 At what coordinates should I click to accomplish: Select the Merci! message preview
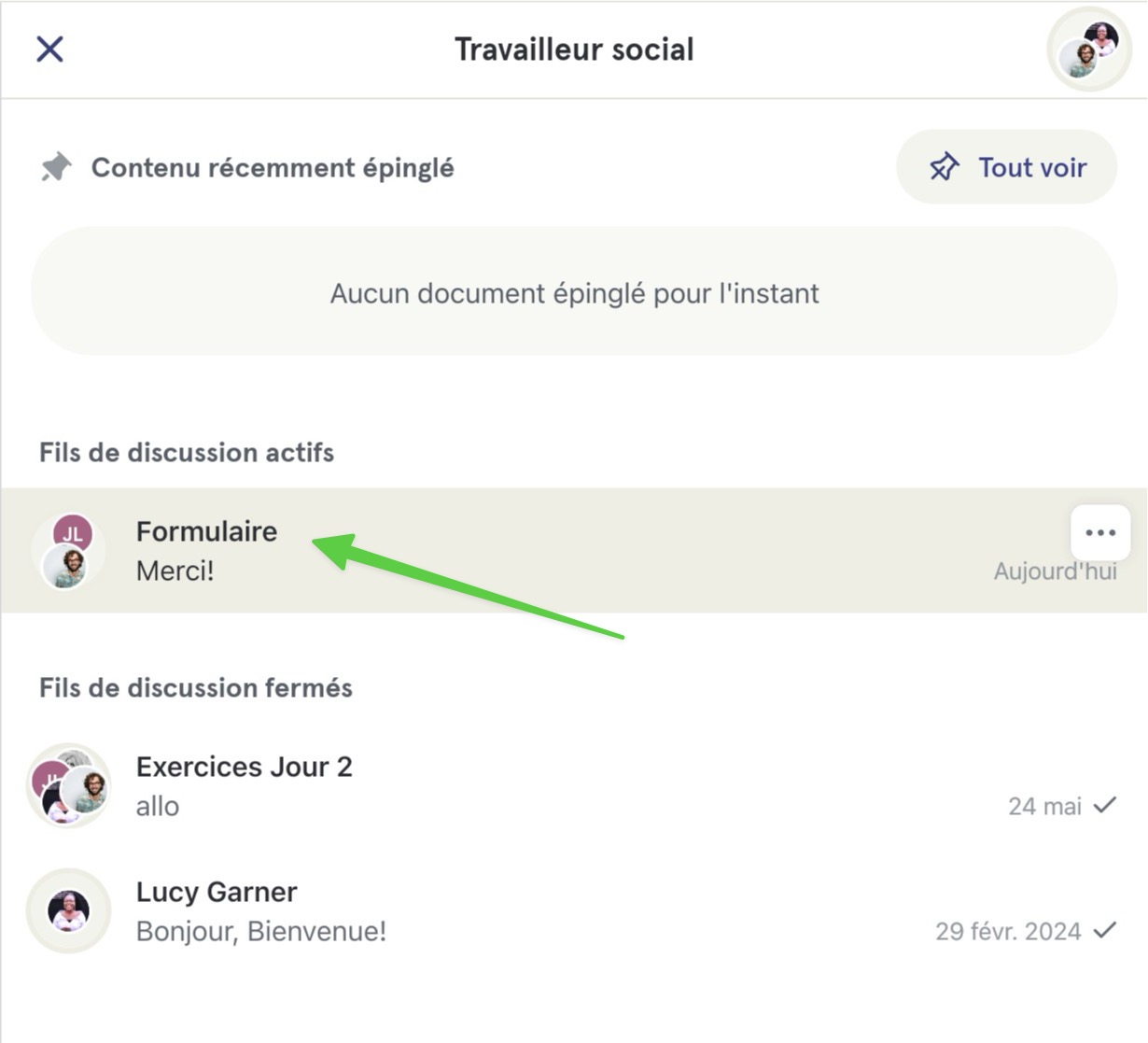[175, 571]
